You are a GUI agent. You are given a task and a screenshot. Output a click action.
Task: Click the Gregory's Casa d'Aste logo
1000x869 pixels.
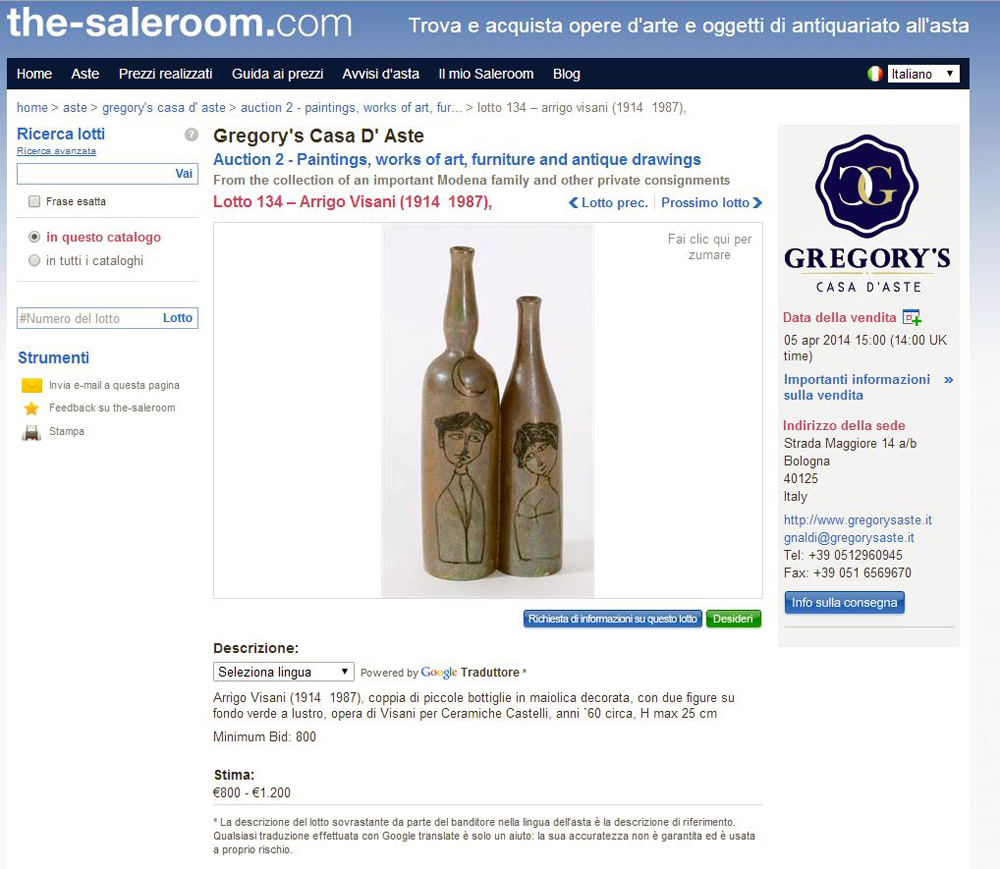click(867, 214)
